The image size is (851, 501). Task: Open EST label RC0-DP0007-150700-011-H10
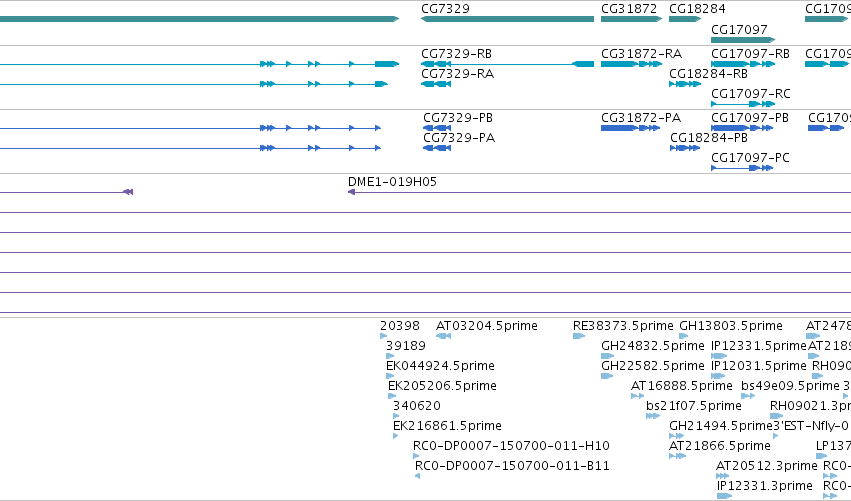click(x=511, y=446)
